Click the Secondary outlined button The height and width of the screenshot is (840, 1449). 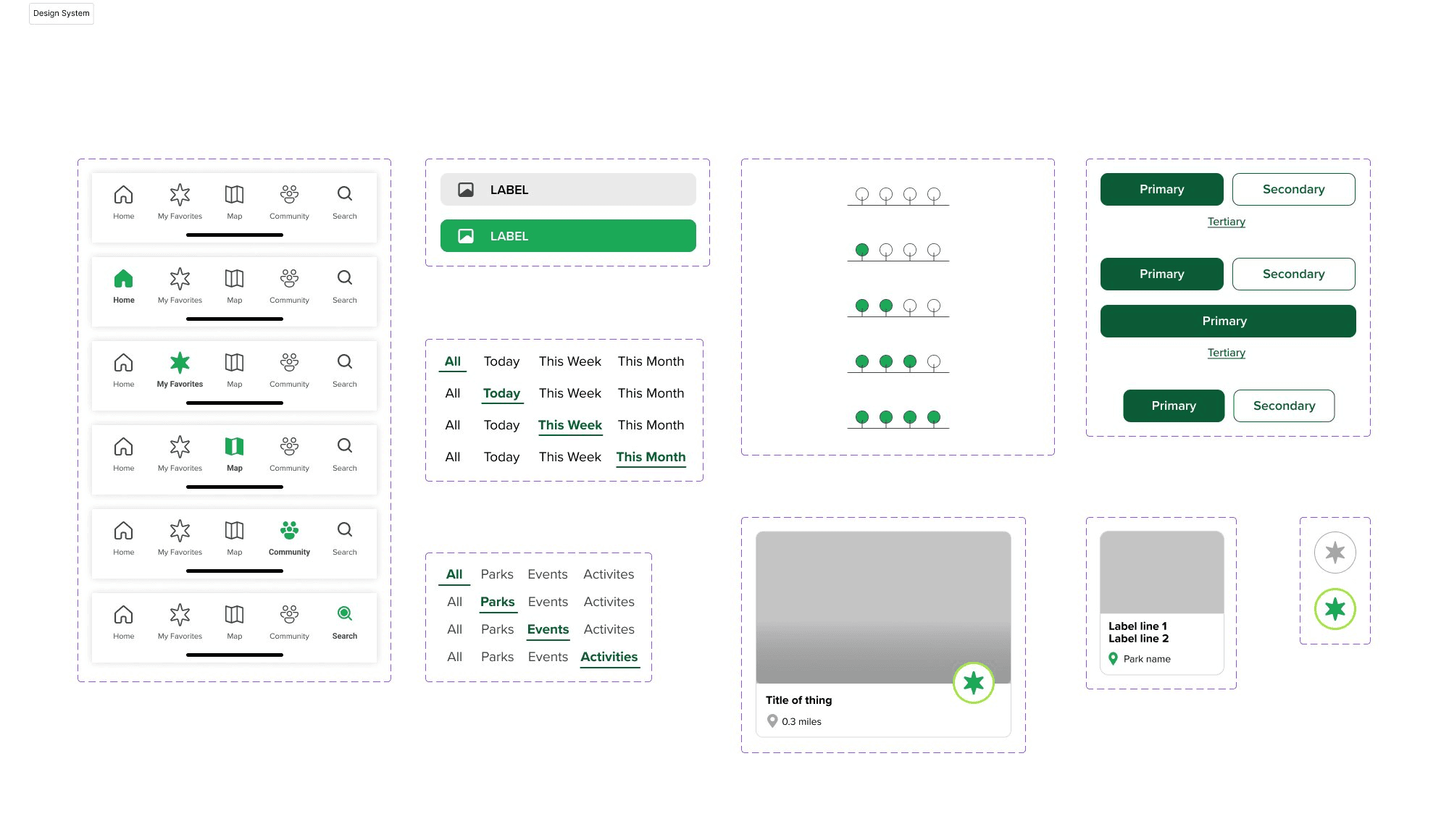[1294, 189]
